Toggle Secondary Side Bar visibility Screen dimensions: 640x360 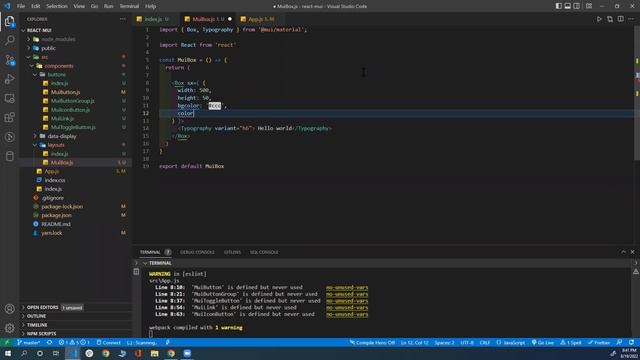[576, 6]
